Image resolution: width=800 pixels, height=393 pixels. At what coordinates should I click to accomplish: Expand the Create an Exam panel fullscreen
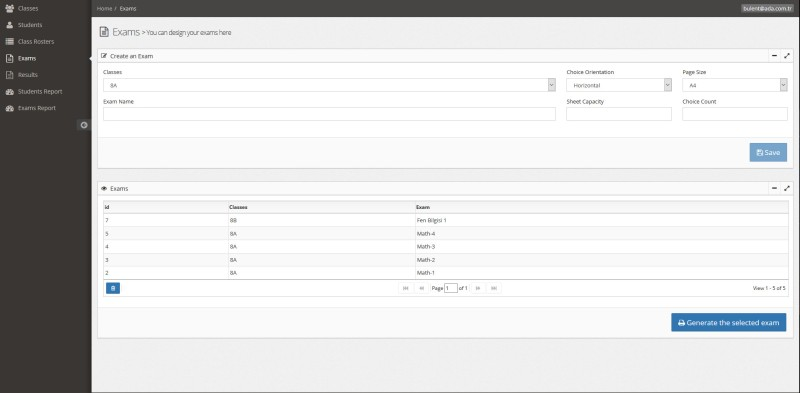click(787, 56)
